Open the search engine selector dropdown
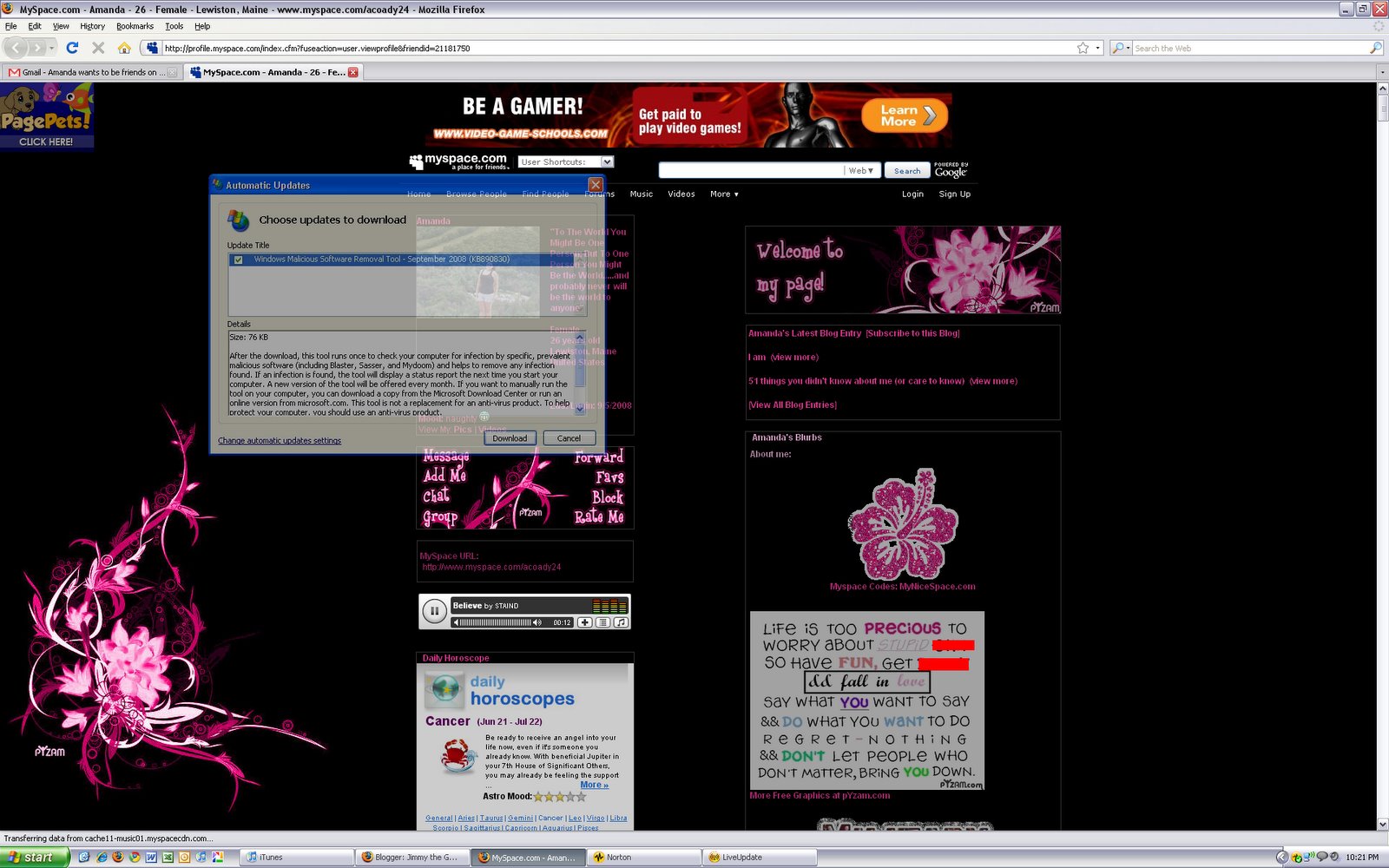 [x=1121, y=48]
